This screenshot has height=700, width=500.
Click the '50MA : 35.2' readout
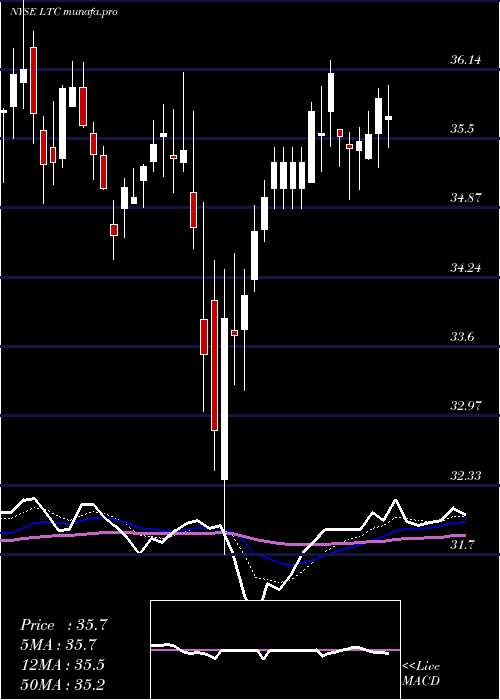(x=62, y=684)
